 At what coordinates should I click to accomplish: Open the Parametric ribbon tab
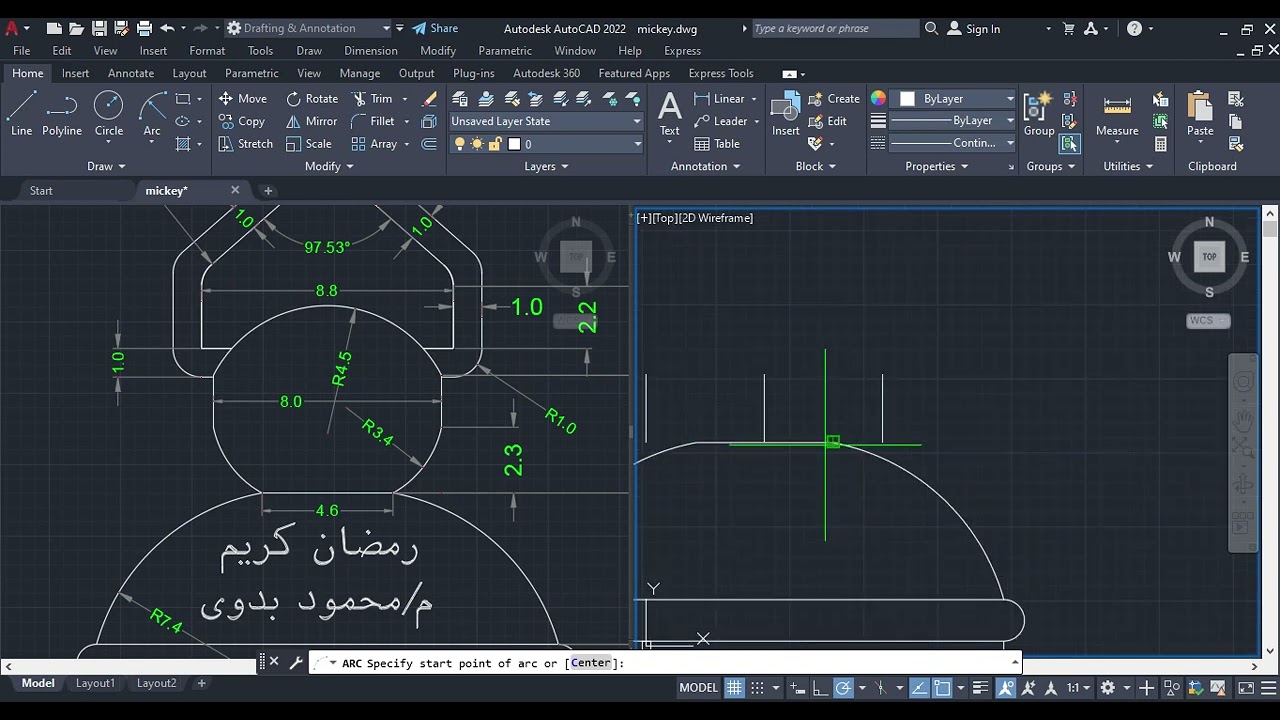point(252,73)
